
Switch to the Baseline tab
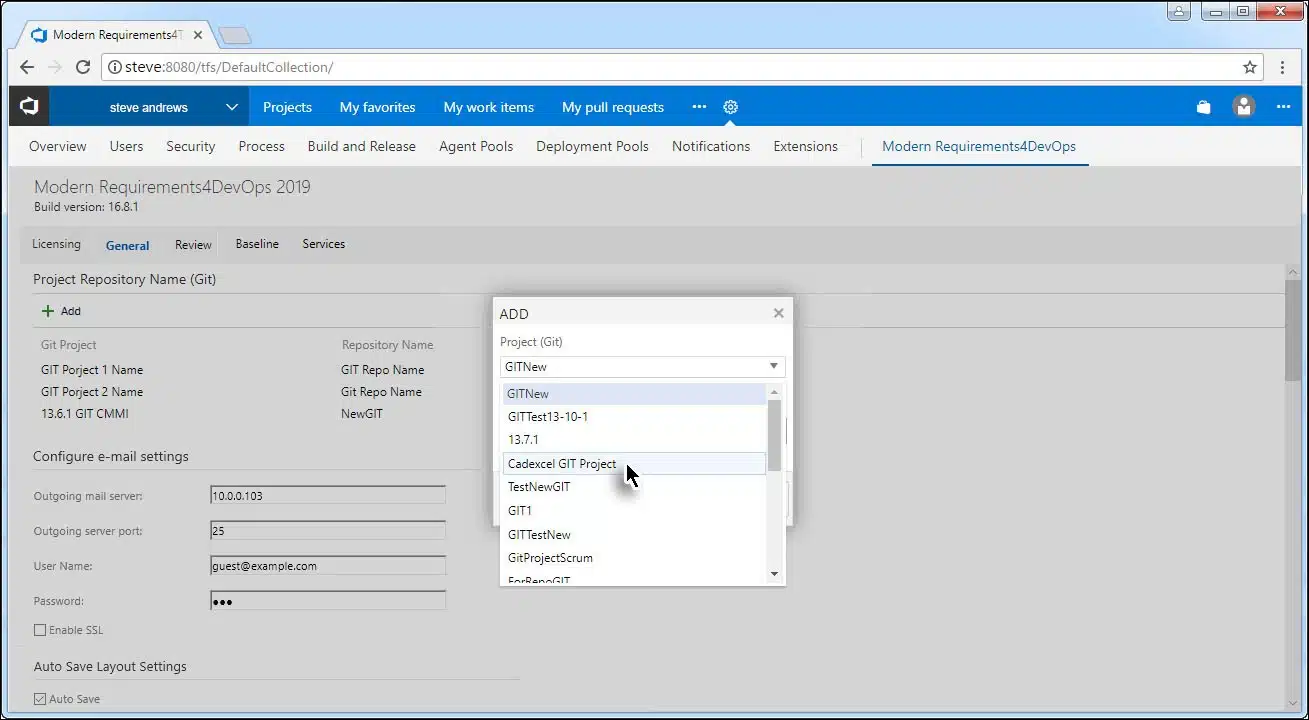coord(257,244)
